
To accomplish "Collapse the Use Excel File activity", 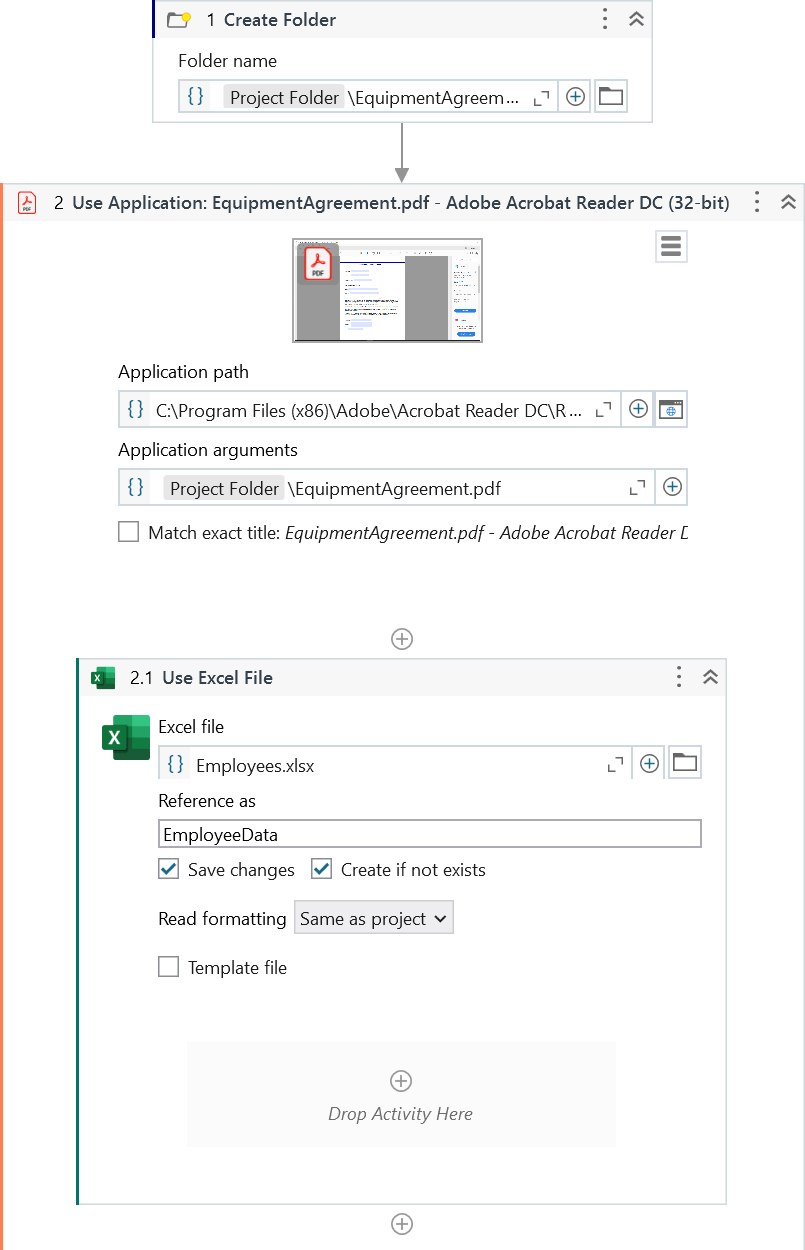I will 710,677.
